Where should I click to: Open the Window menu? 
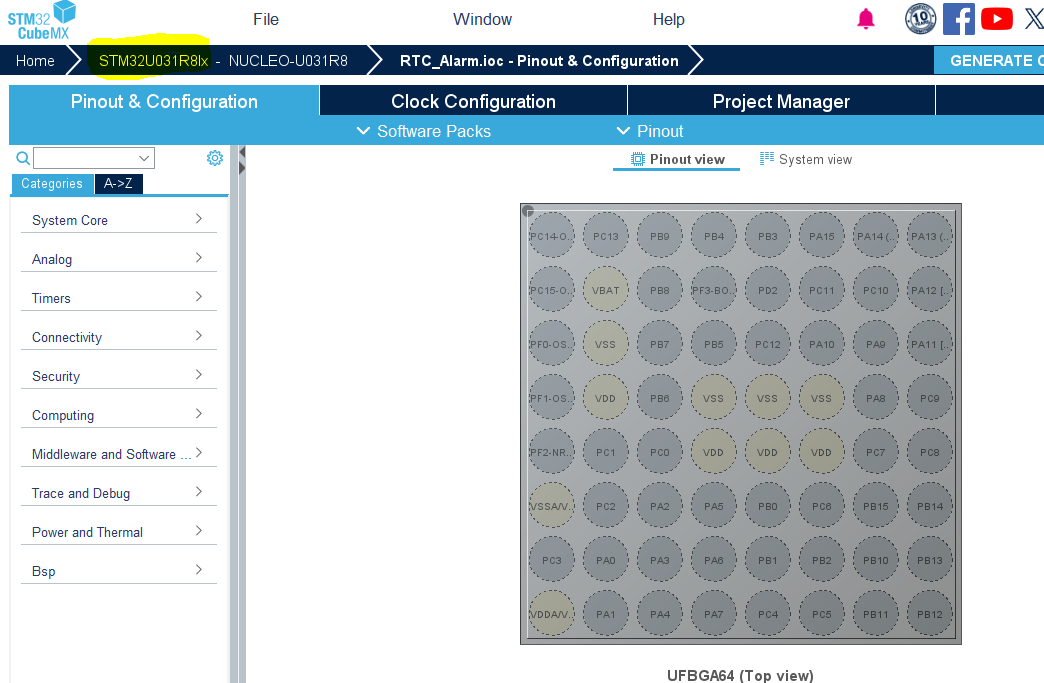tap(482, 19)
